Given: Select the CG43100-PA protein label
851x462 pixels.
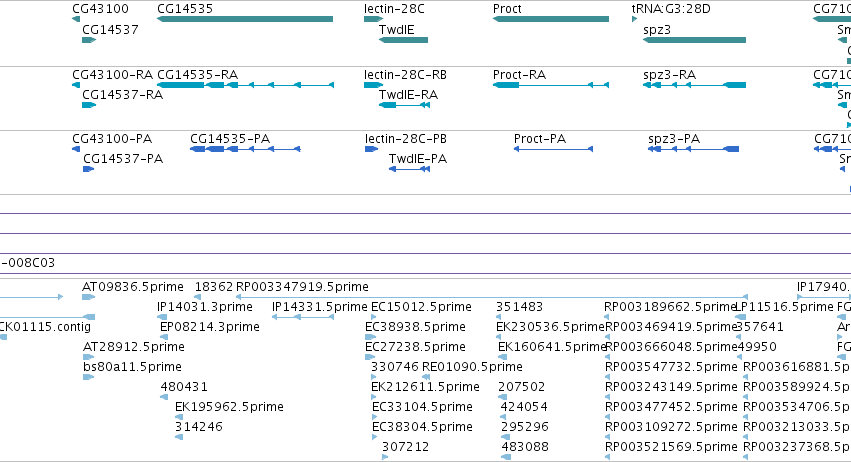Looking at the screenshot, I should [x=112, y=138].
